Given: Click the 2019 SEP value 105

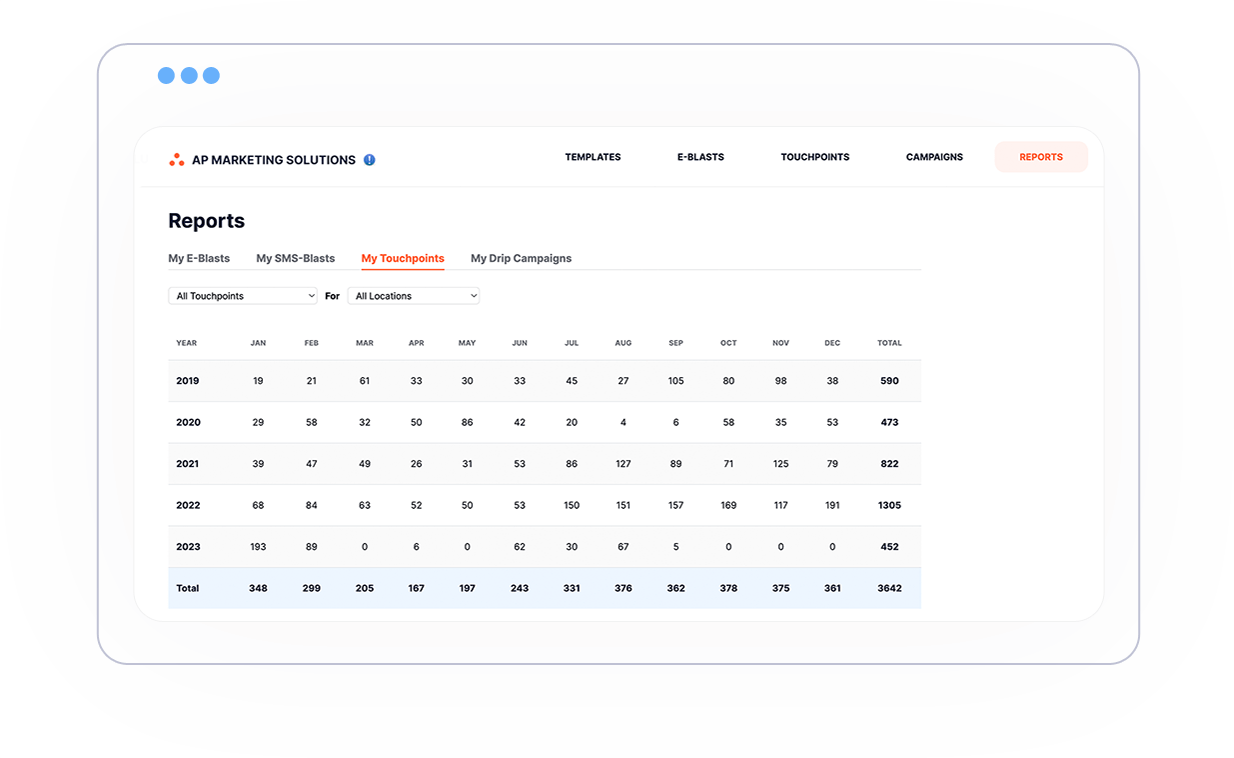Looking at the screenshot, I should (x=676, y=381).
